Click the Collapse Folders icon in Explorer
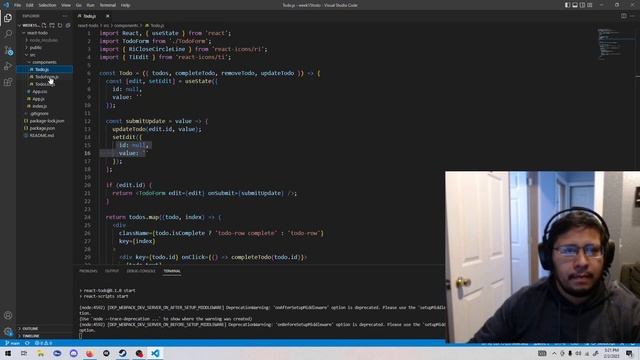Viewport: 640px width, 360px height. tap(68, 25)
